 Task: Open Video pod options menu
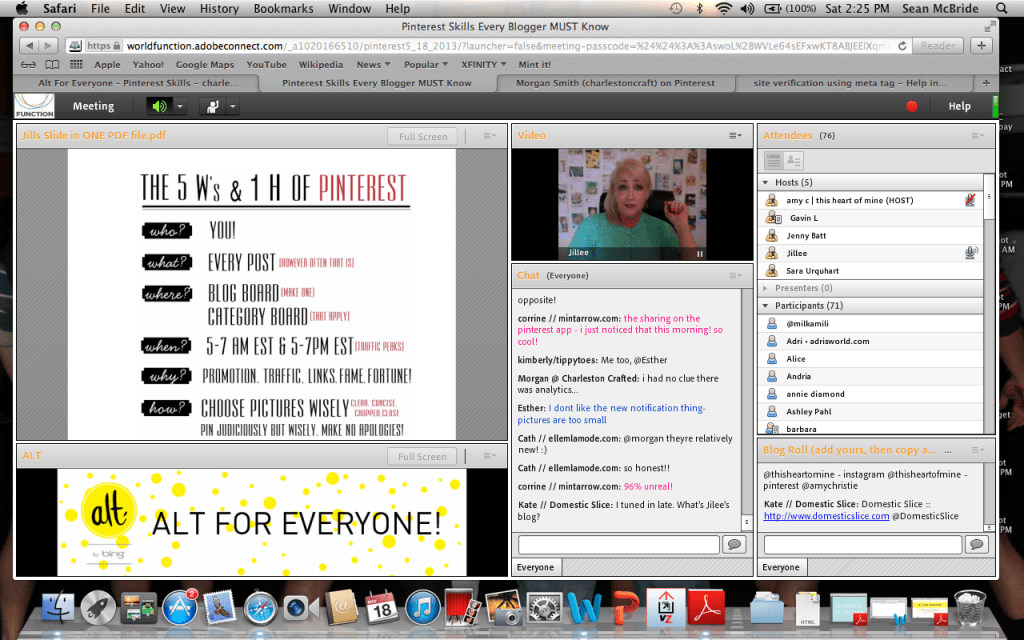[x=735, y=136]
